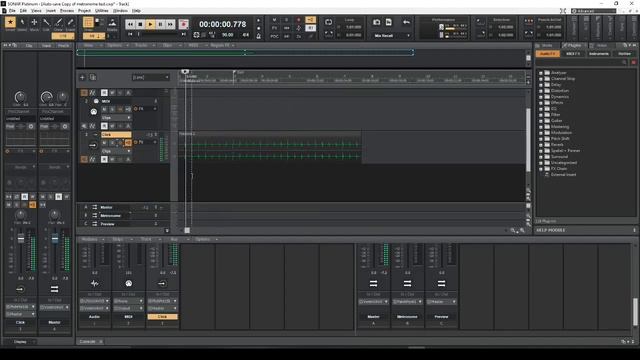This screenshot has height=360, width=640.
Task: Adjust the Click channel volume fader in the inspector
Action: coord(21,239)
